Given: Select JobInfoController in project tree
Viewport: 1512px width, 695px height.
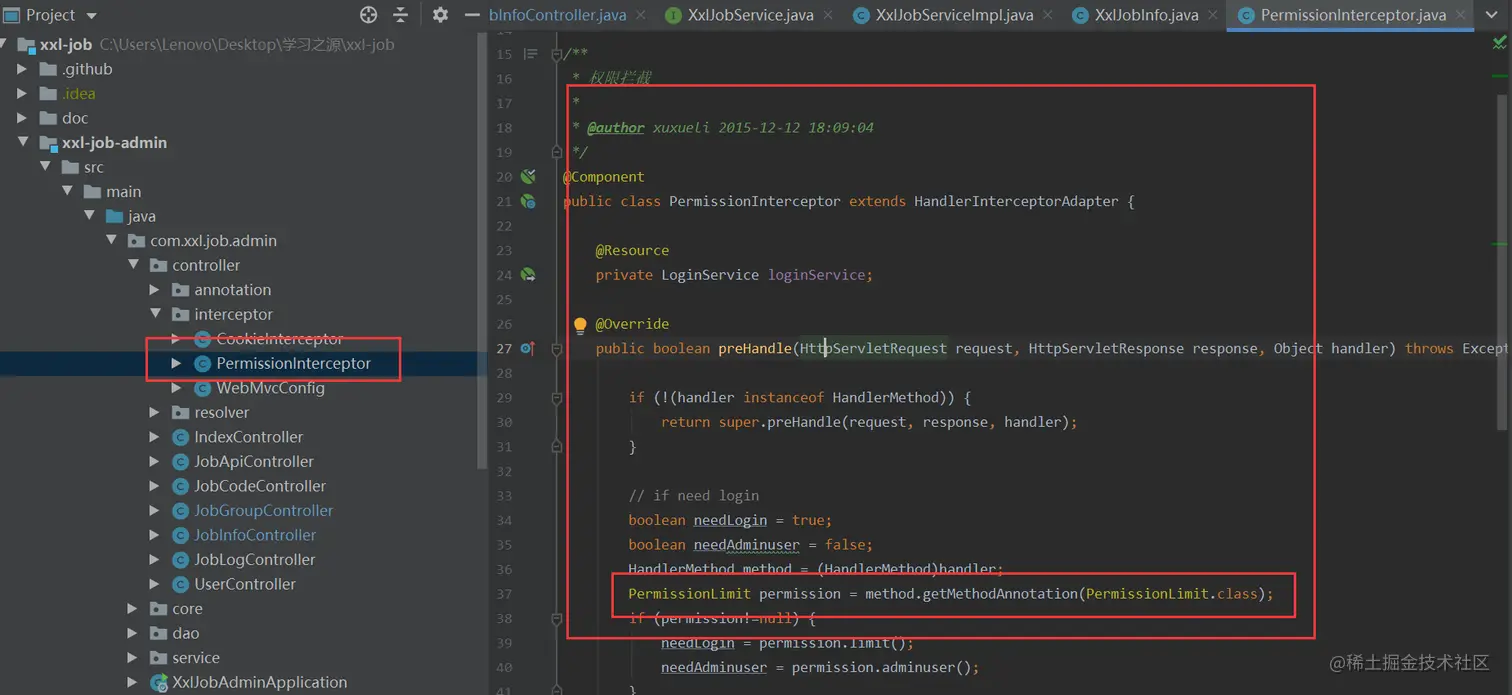Looking at the screenshot, I should (255, 535).
